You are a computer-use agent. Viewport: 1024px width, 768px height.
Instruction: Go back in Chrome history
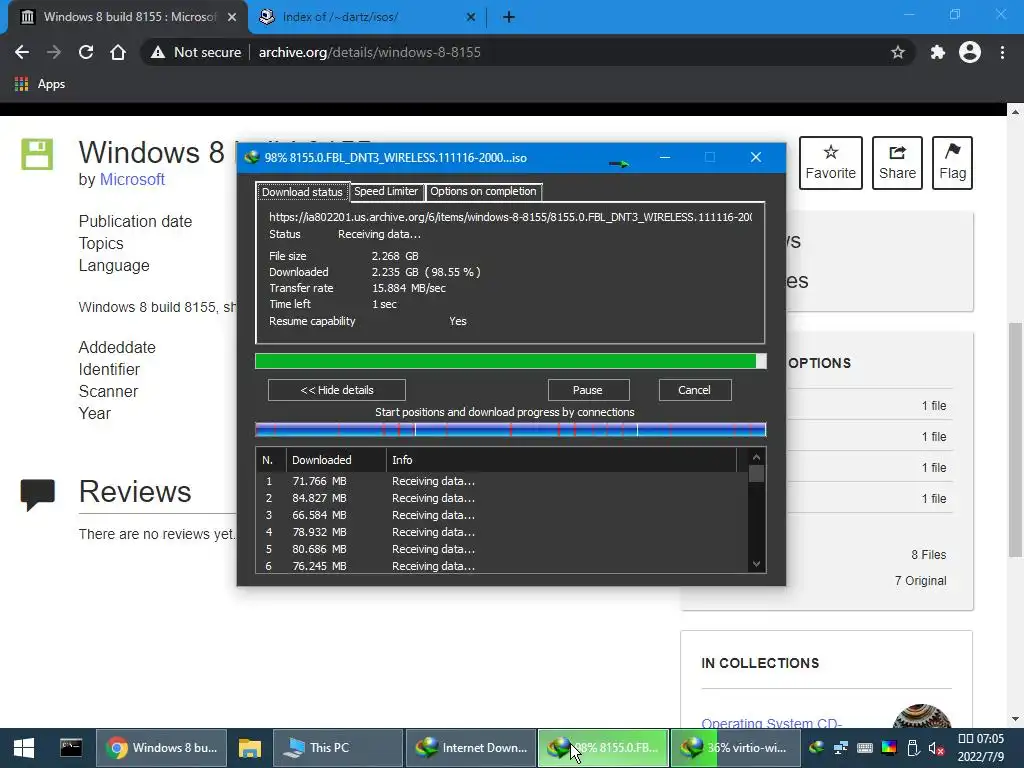22,52
